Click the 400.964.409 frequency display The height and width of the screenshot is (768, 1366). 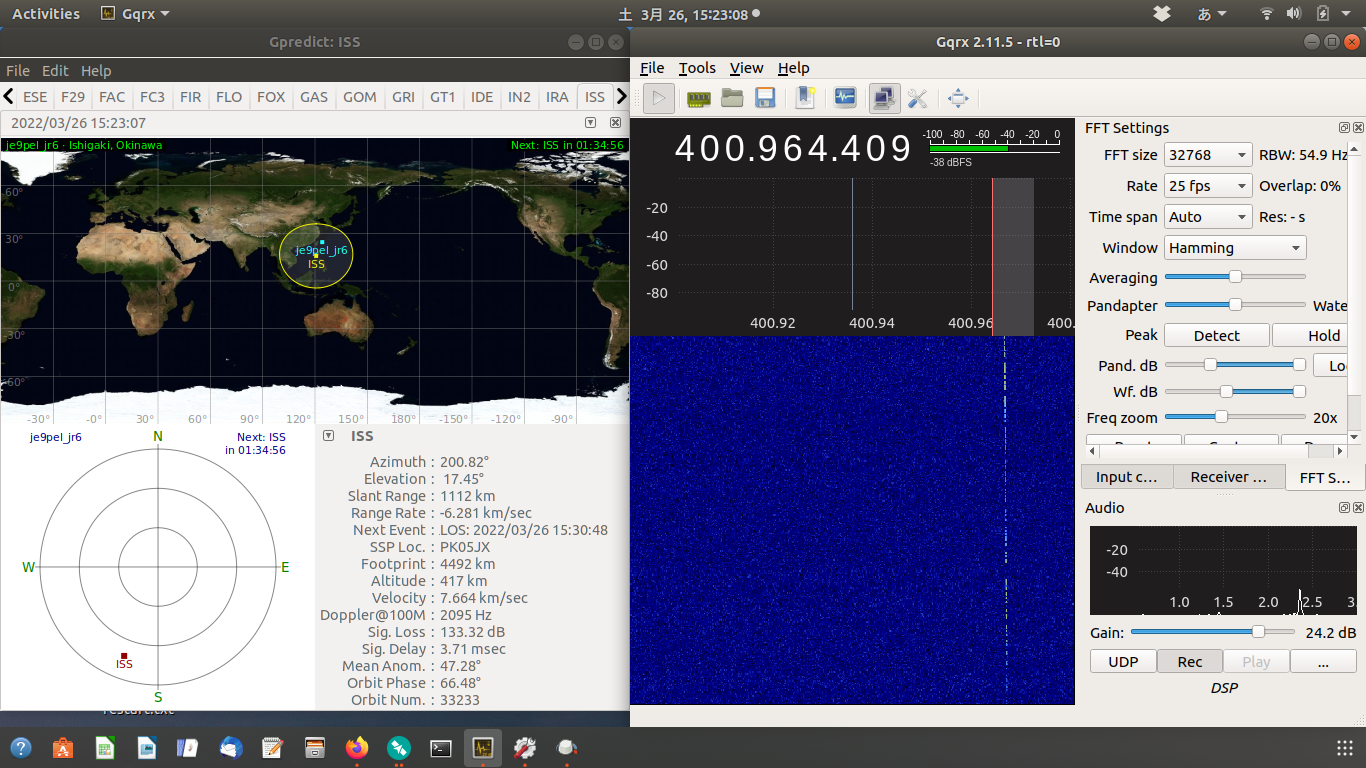(x=793, y=148)
